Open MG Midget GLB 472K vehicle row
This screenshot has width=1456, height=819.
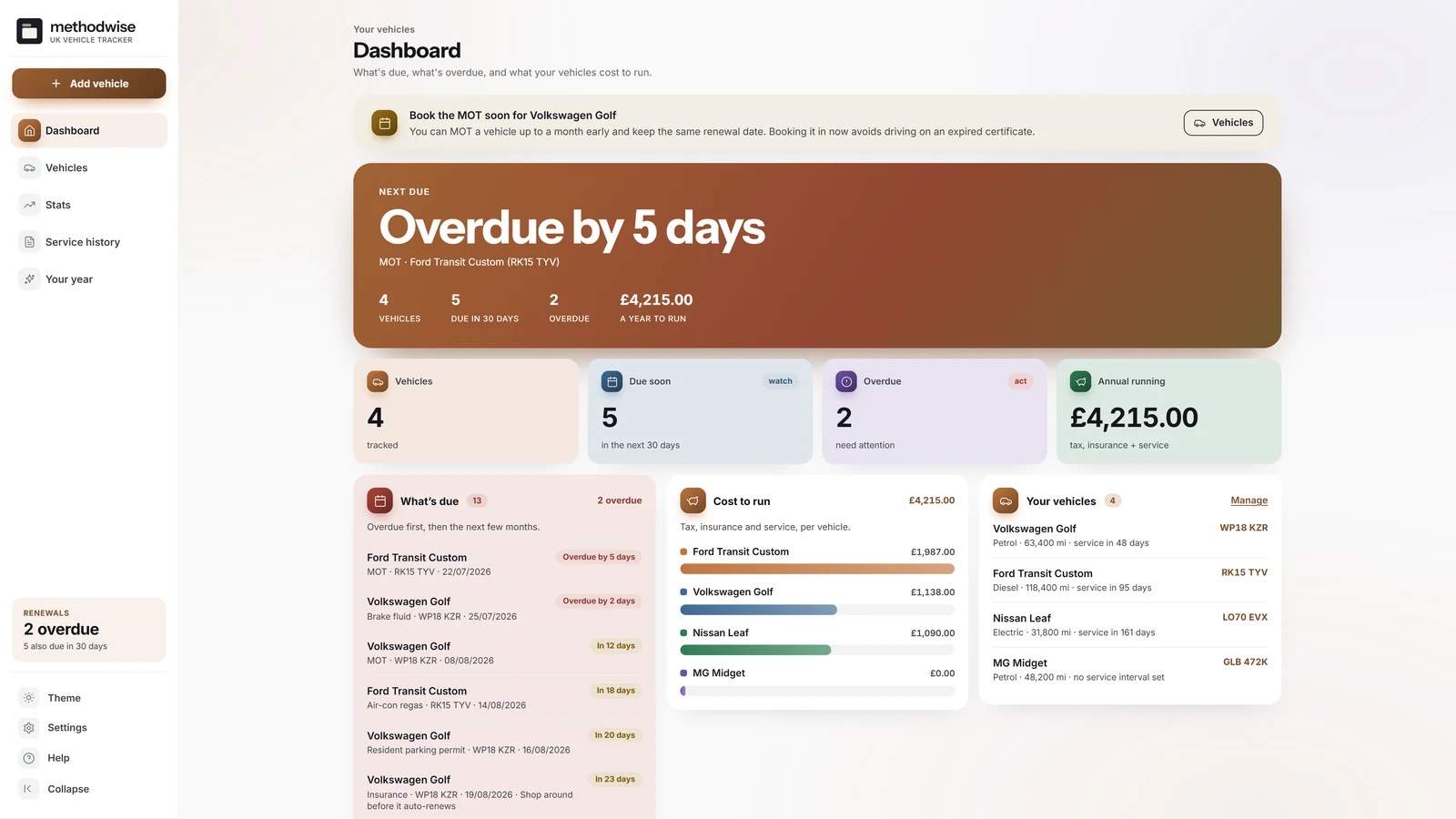point(1130,670)
